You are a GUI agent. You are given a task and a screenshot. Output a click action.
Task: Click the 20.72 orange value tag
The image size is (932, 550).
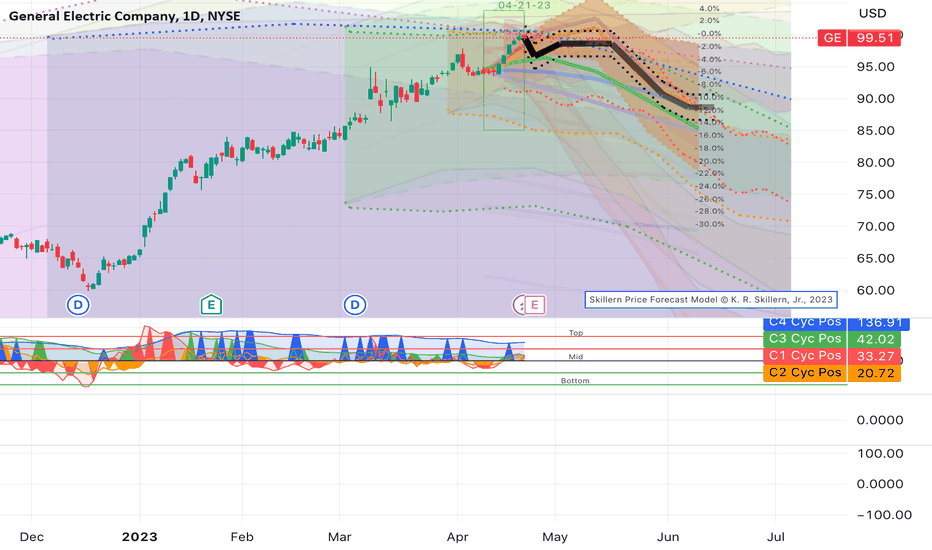(875, 373)
